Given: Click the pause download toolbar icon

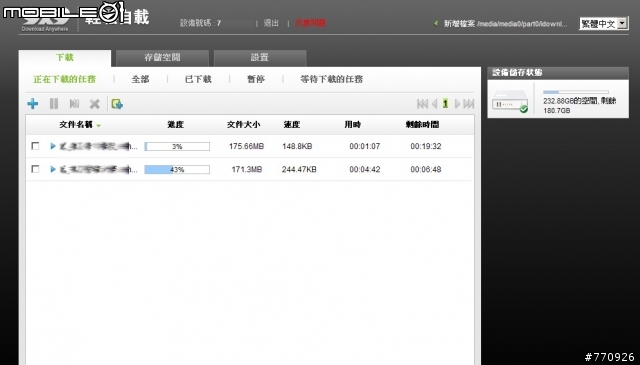Looking at the screenshot, I should point(54,104).
